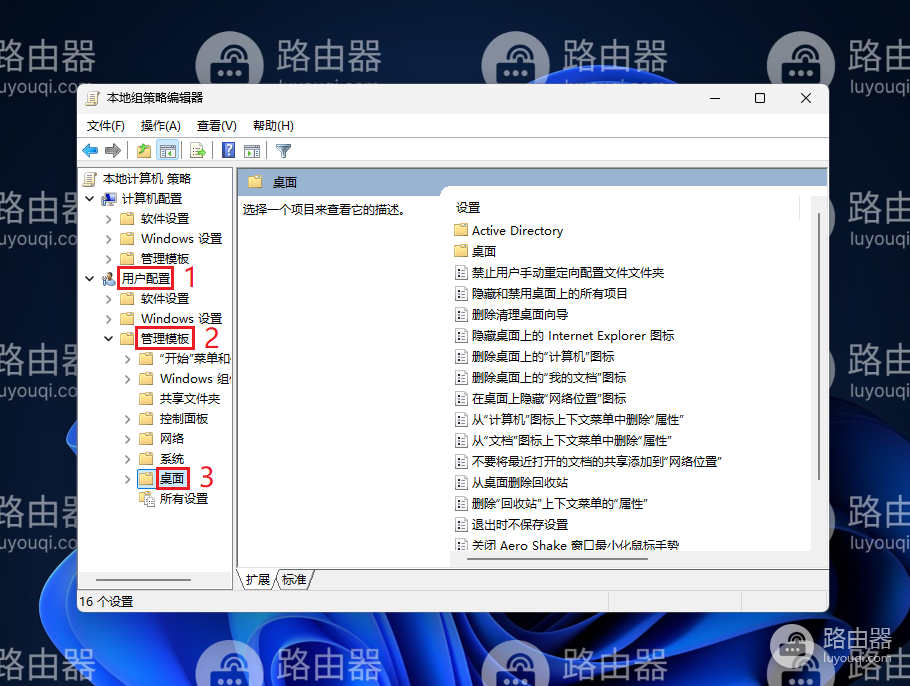Toggle the show/hide console tree icon

click(x=168, y=151)
